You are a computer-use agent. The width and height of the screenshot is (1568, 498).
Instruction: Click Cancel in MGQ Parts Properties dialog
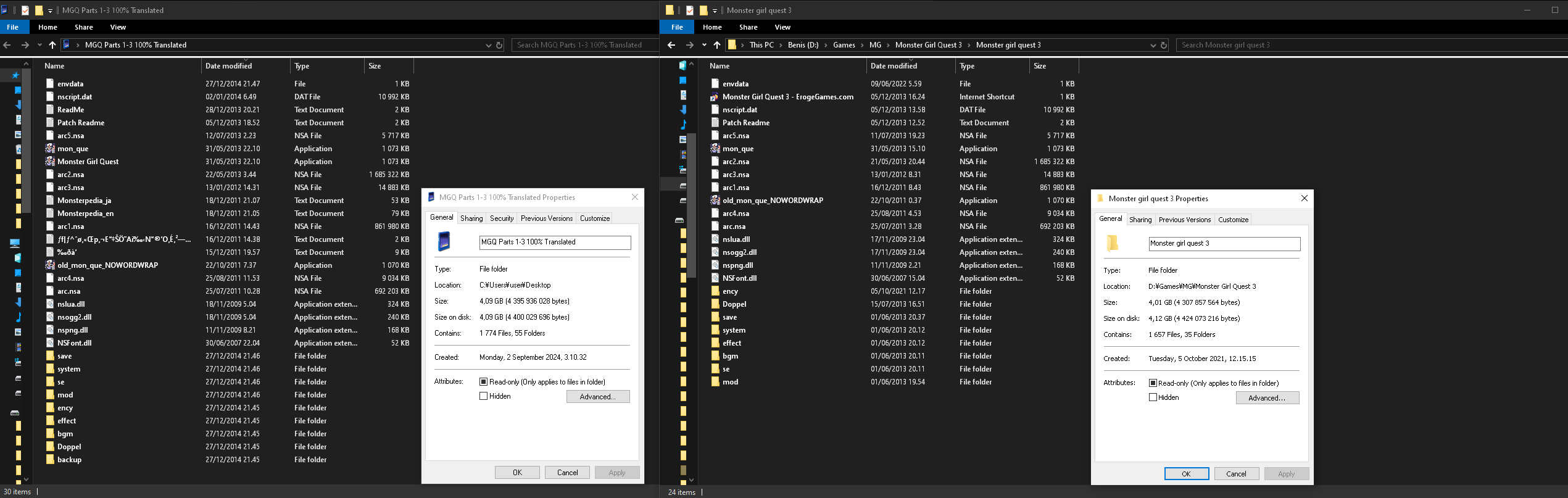point(567,473)
